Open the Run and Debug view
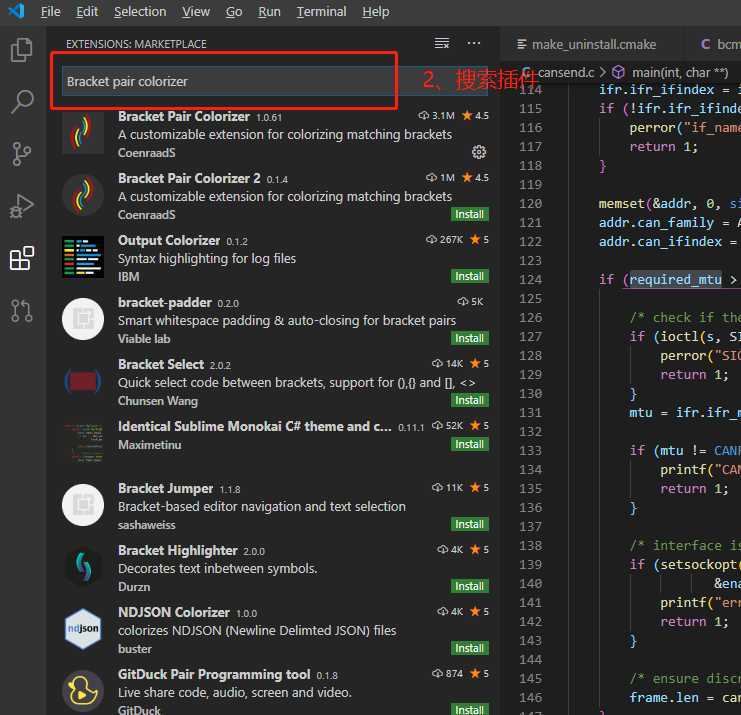The image size is (741, 715). [x=22, y=206]
